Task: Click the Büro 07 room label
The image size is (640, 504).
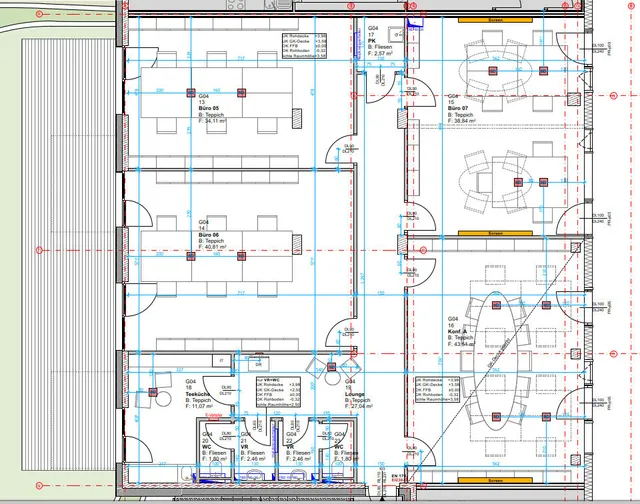Action: (461, 109)
